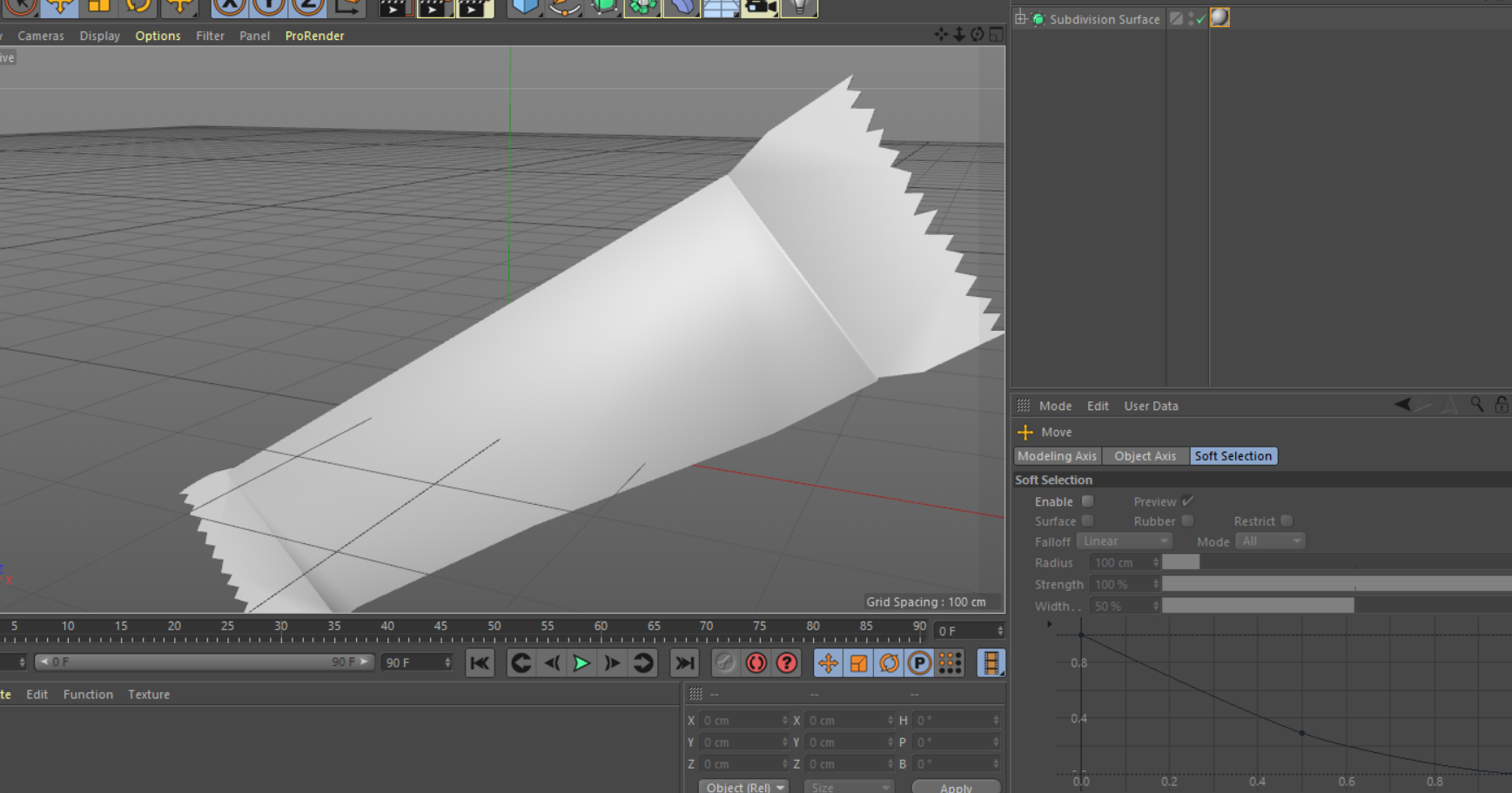Toggle Y axis lock
The height and width of the screenshot is (793, 1512).
268,7
